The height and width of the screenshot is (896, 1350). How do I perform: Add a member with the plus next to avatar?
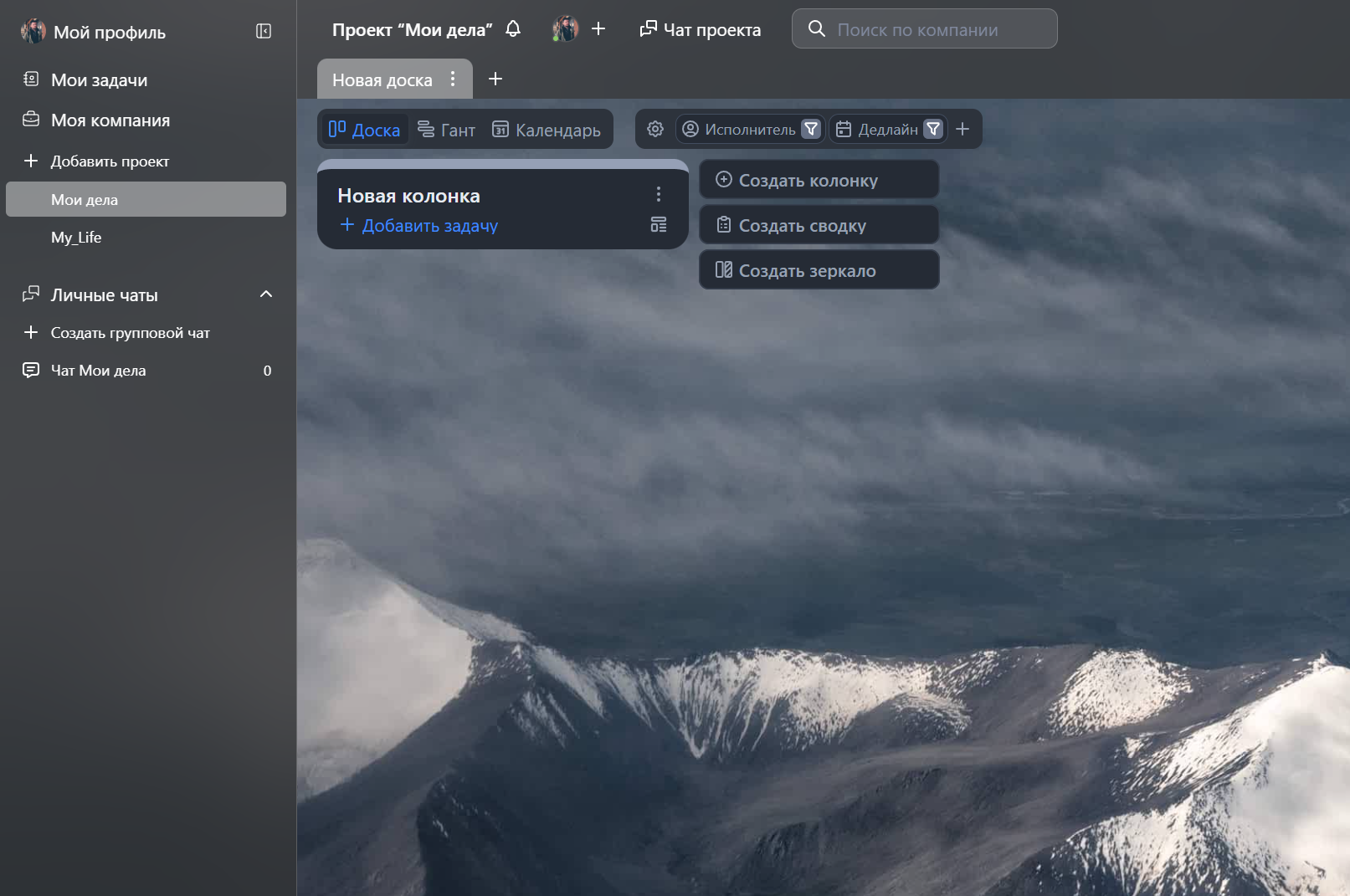point(598,29)
